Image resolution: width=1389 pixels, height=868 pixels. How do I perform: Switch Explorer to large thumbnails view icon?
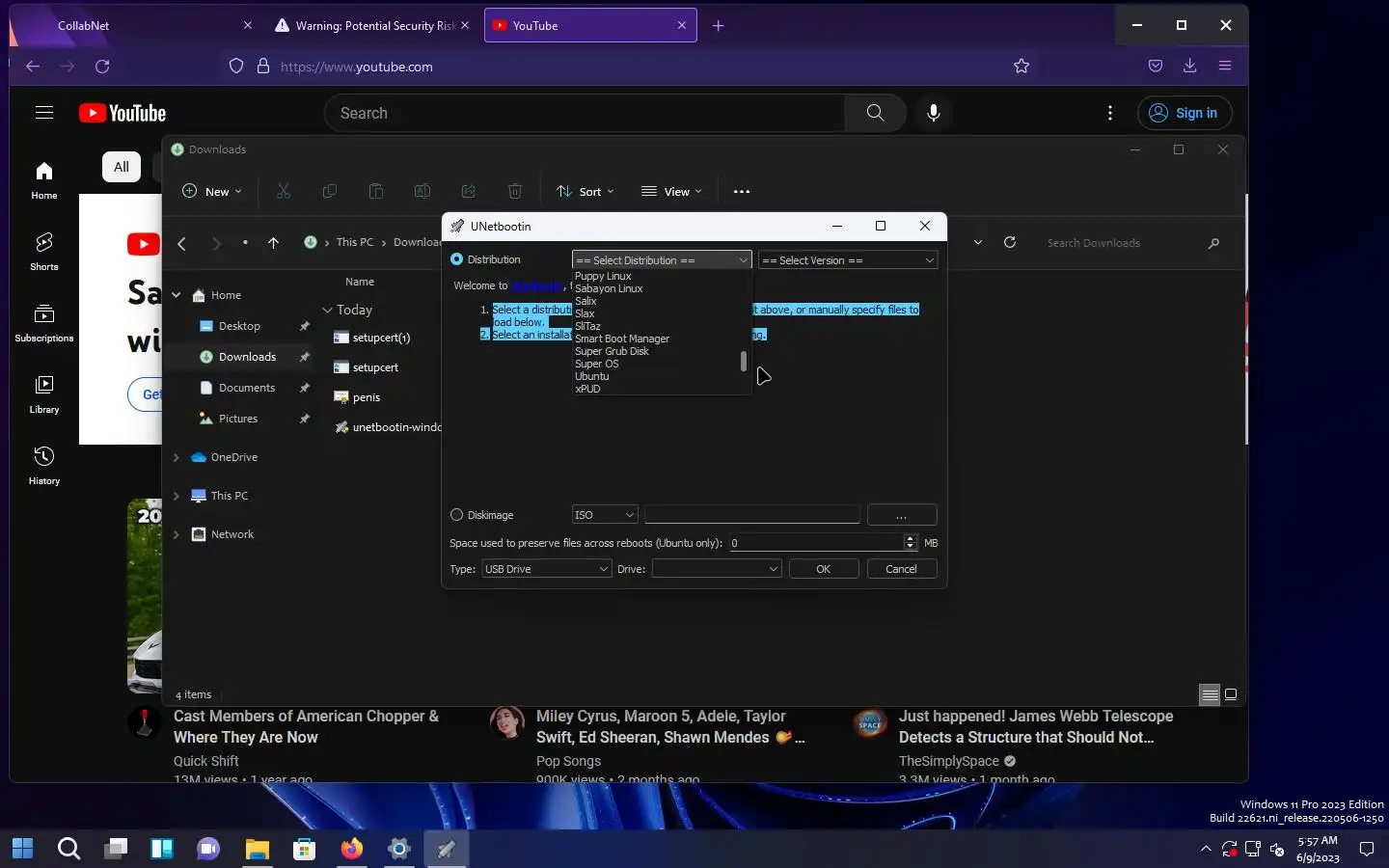tap(1231, 694)
